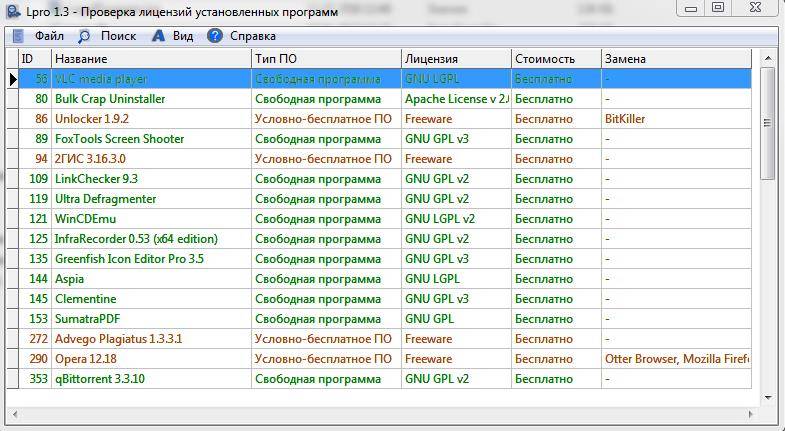This screenshot has height=431, width=785.
Task: Click the horizontal scrollbar left arrow
Action: 15,414
